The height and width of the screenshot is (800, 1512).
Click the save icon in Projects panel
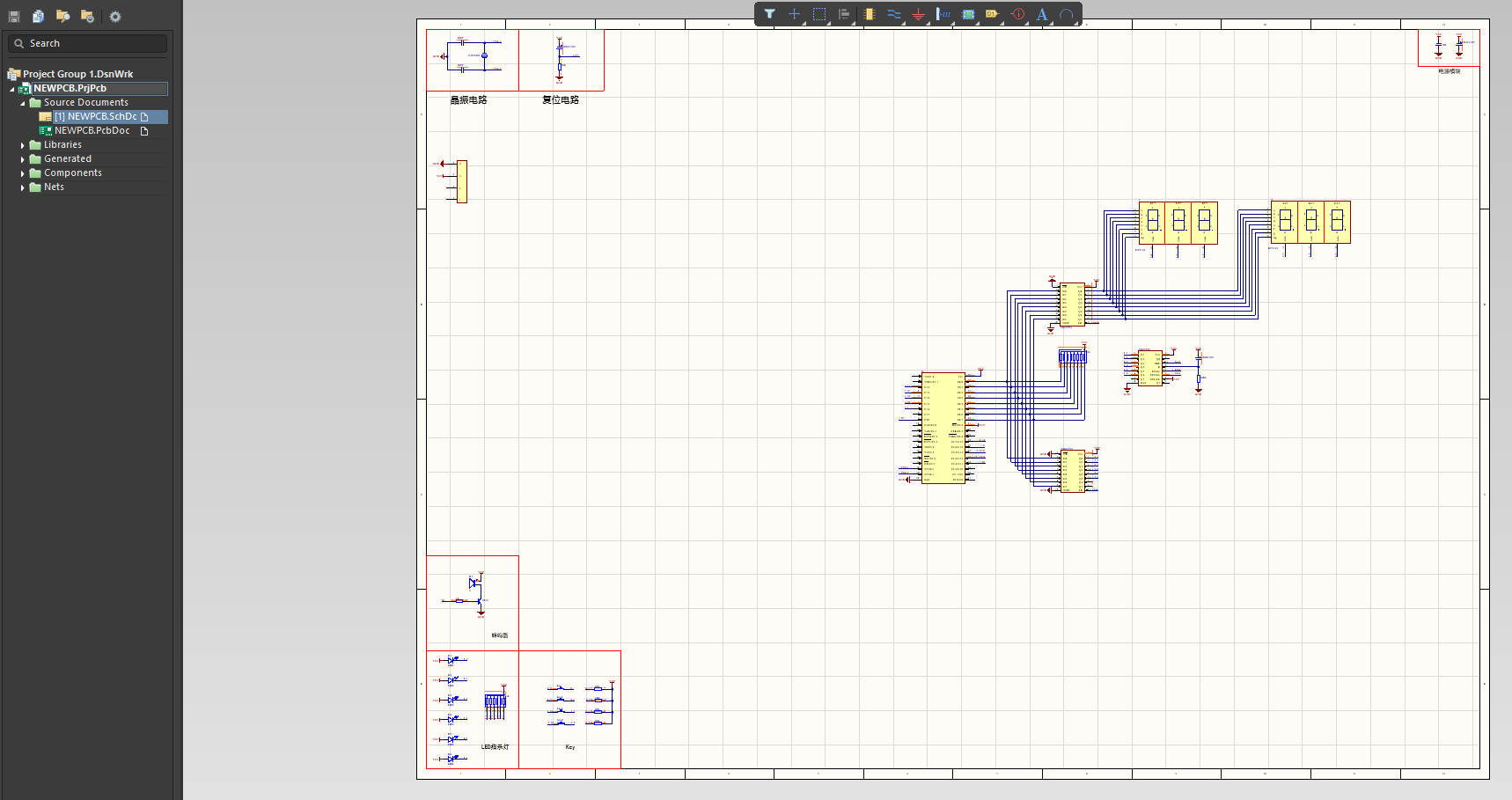[x=14, y=17]
